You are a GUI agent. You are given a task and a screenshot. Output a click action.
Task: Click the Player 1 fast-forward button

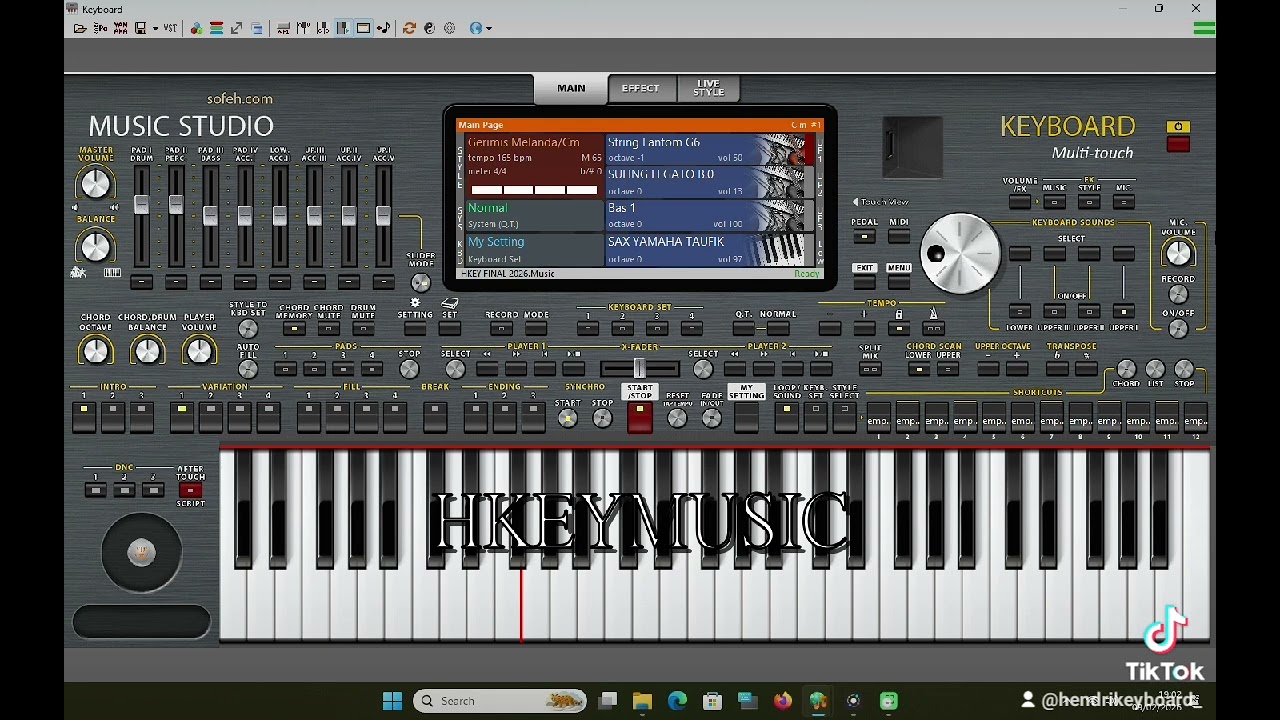pyautogui.click(x=516, y=369)
